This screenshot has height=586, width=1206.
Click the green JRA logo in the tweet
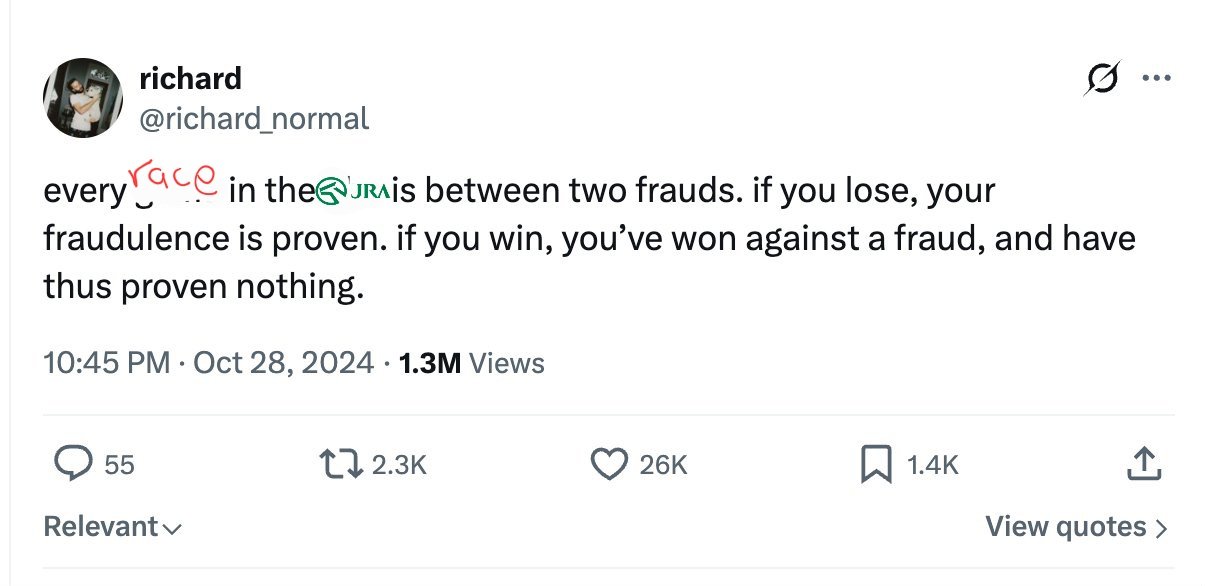point(353,190)
